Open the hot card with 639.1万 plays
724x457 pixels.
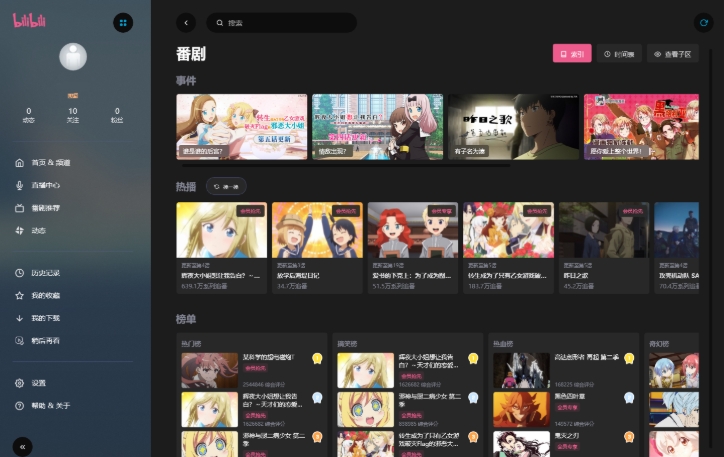coord(222,247)
